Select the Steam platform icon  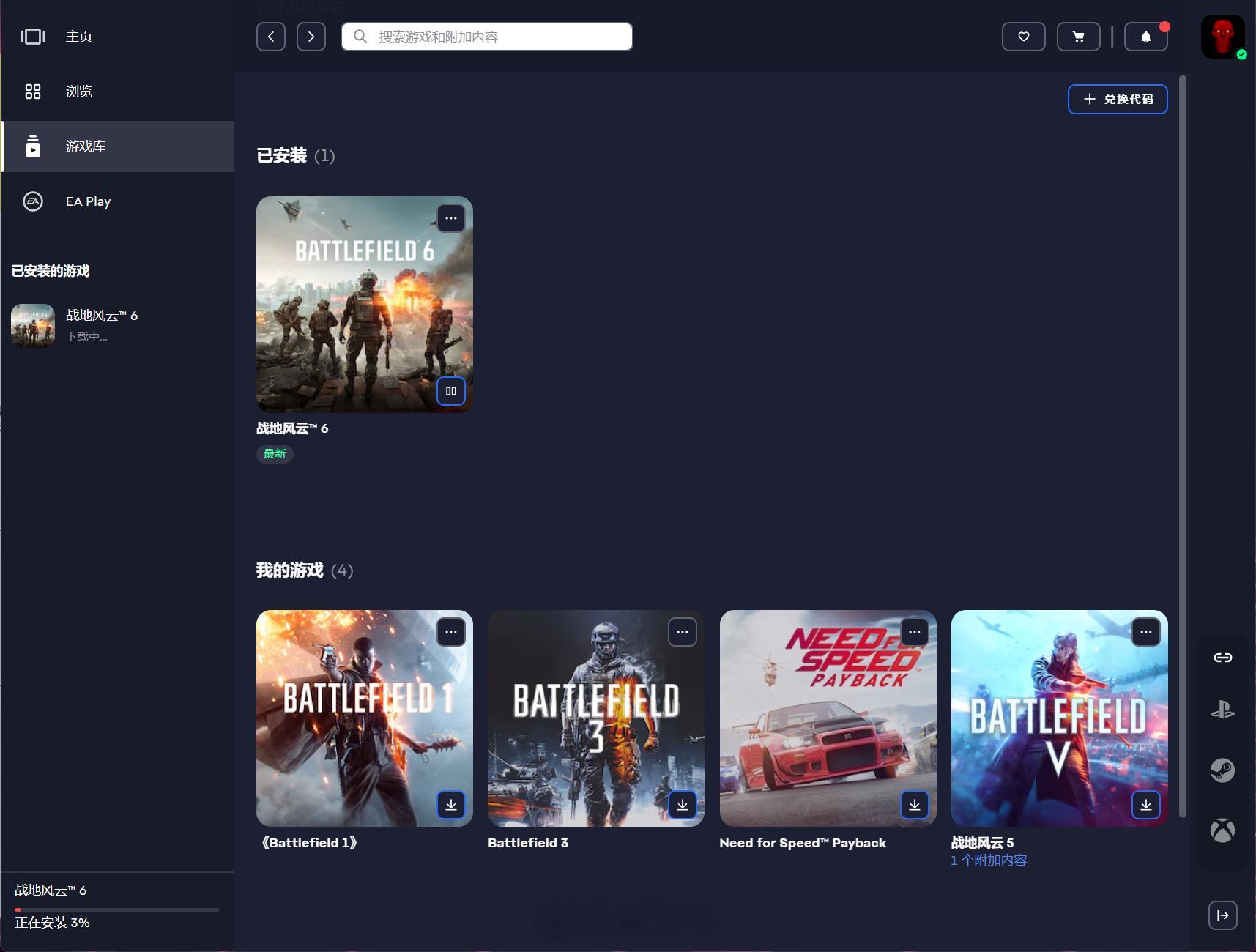(1223, 770)
